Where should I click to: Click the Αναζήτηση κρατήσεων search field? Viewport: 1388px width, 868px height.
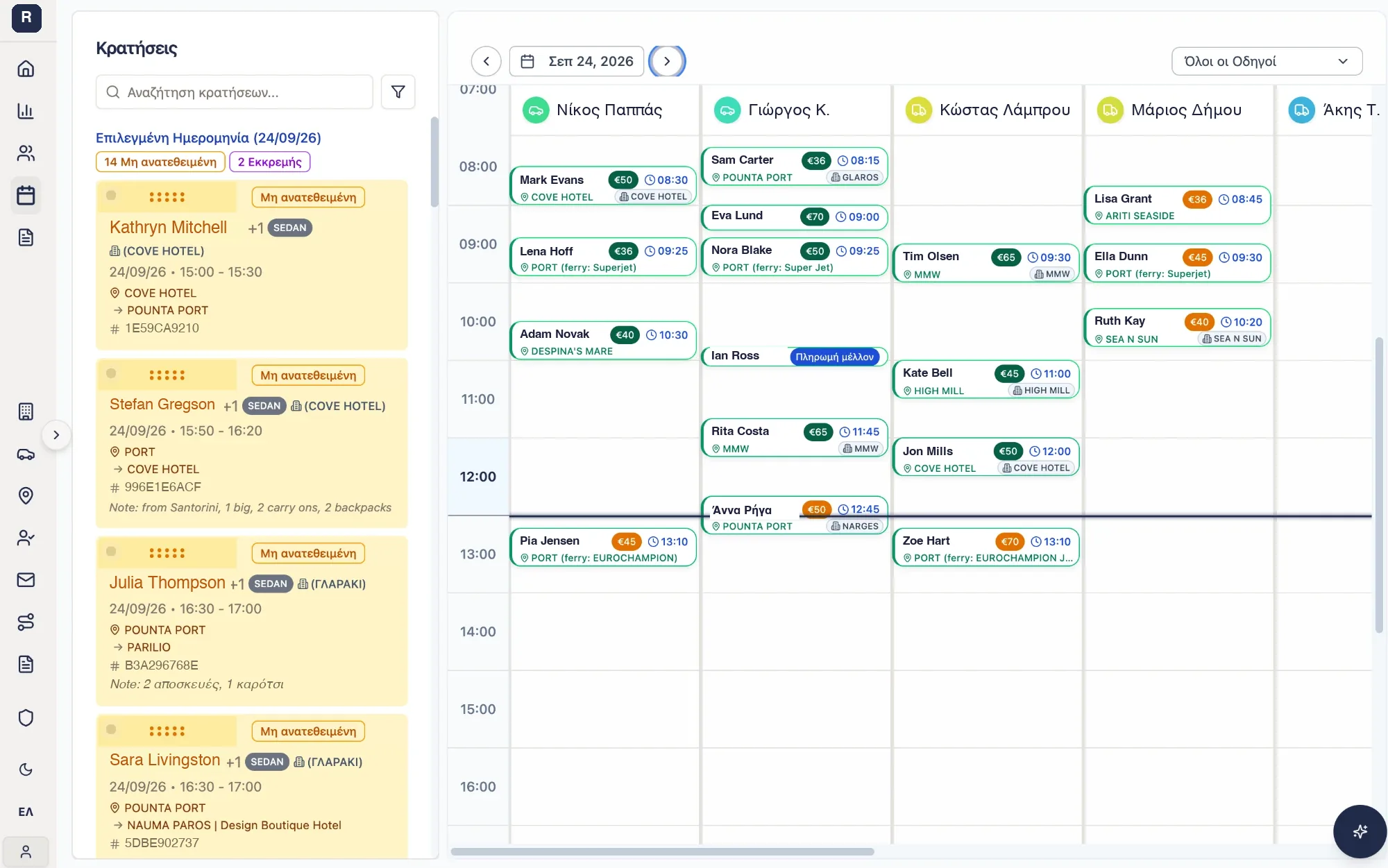pyautogui.click(x=235, y=92)
